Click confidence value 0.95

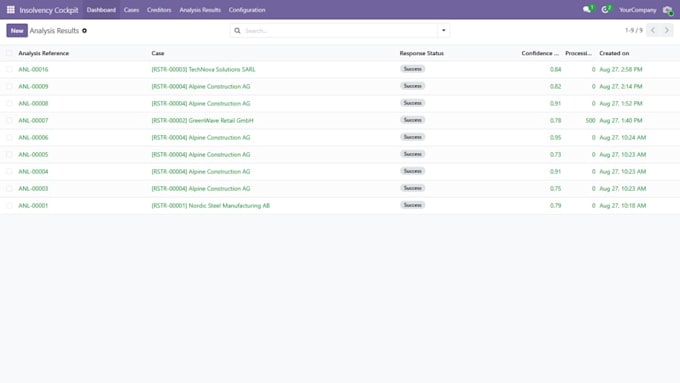(x=556, y=137)
